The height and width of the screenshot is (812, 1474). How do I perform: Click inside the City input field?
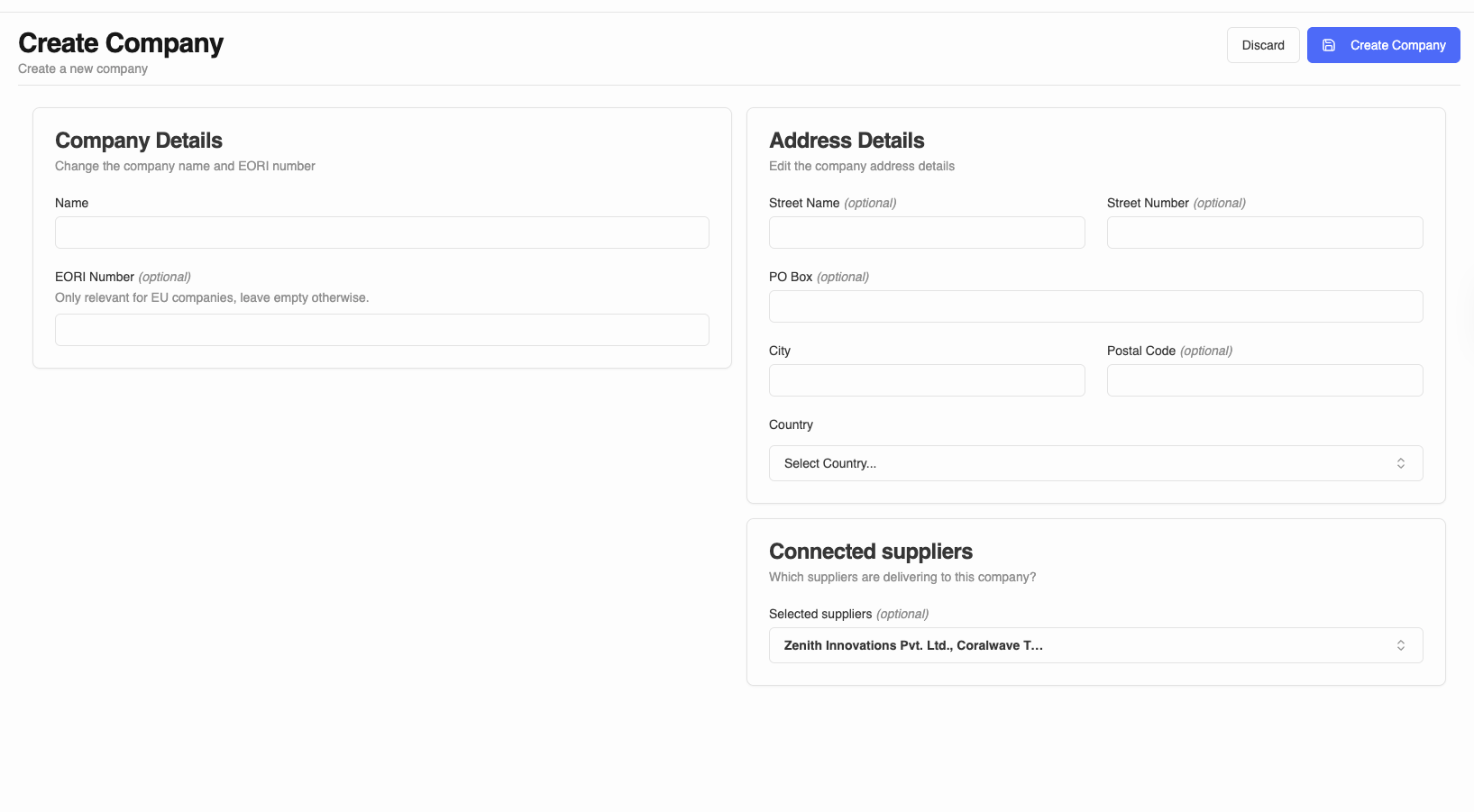coord(926,380)
